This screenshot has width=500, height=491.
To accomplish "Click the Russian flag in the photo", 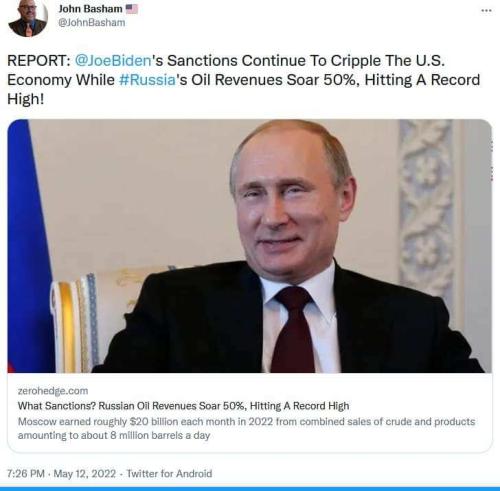I will click(x=30, y=246).
